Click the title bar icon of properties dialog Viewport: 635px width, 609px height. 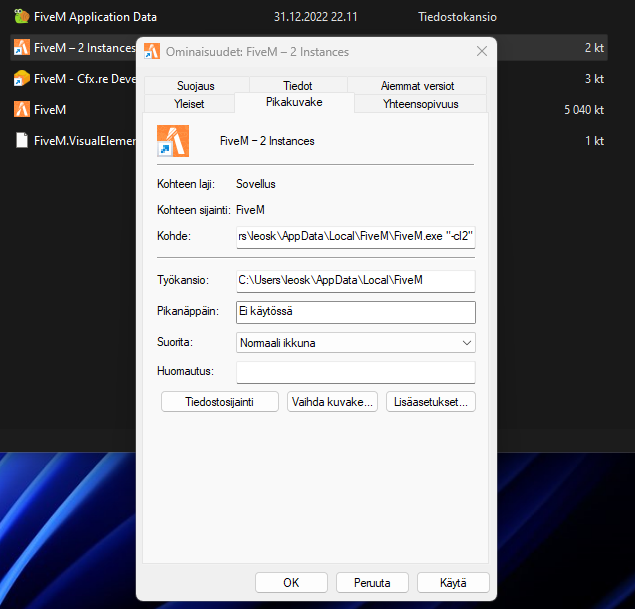pos(152,51)
